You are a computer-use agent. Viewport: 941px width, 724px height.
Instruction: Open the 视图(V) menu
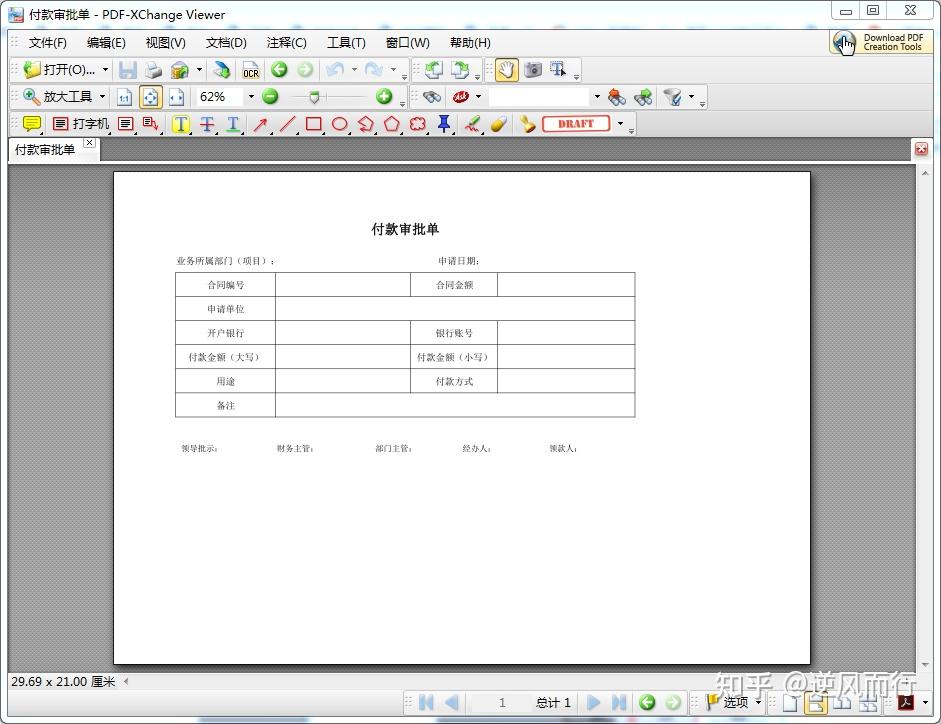click(166, 43)
